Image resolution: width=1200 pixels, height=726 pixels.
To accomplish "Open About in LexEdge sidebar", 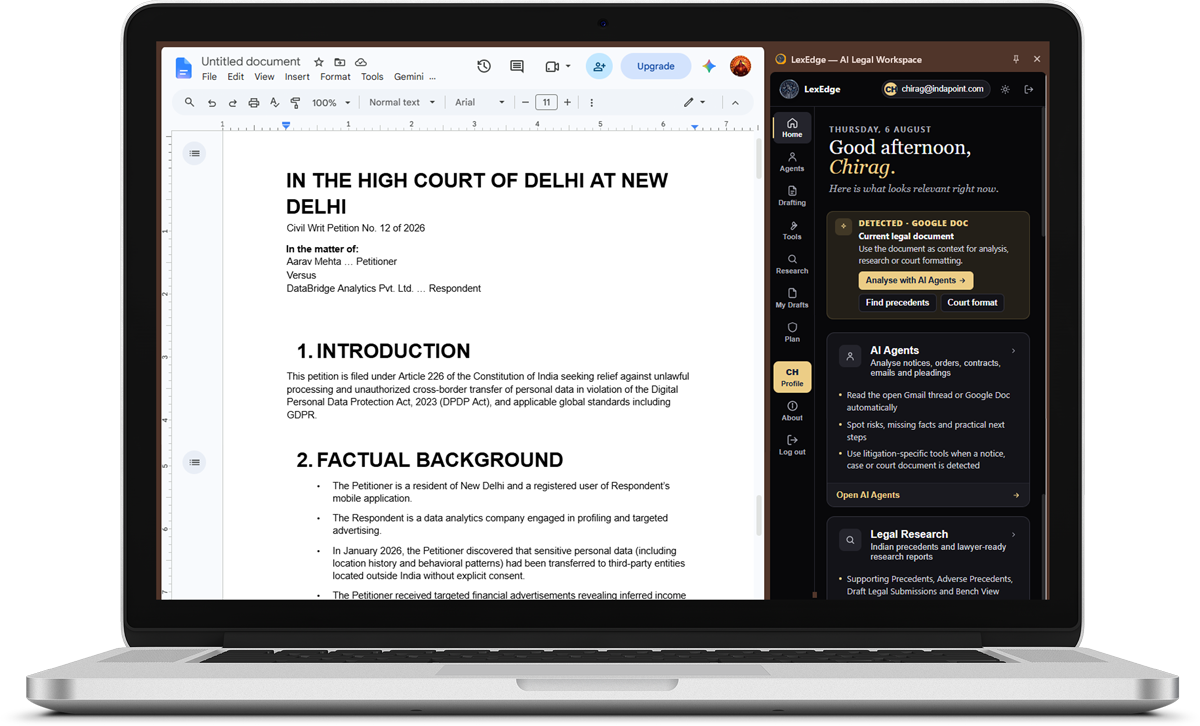I will [x=792, y=411].
